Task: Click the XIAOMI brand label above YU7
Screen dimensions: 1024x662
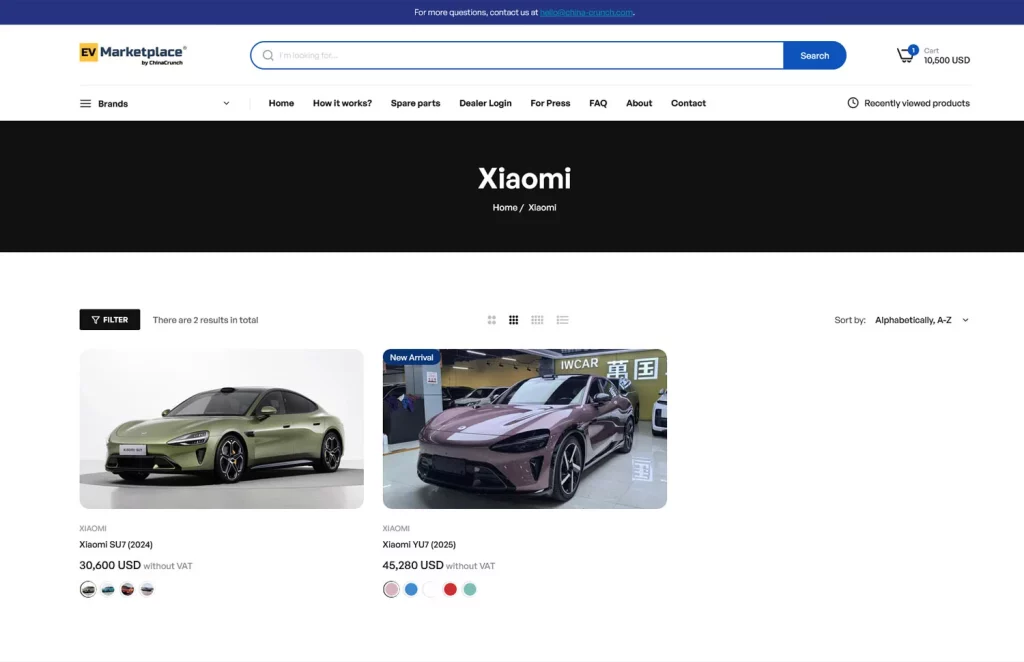Action: click(396, 528)
